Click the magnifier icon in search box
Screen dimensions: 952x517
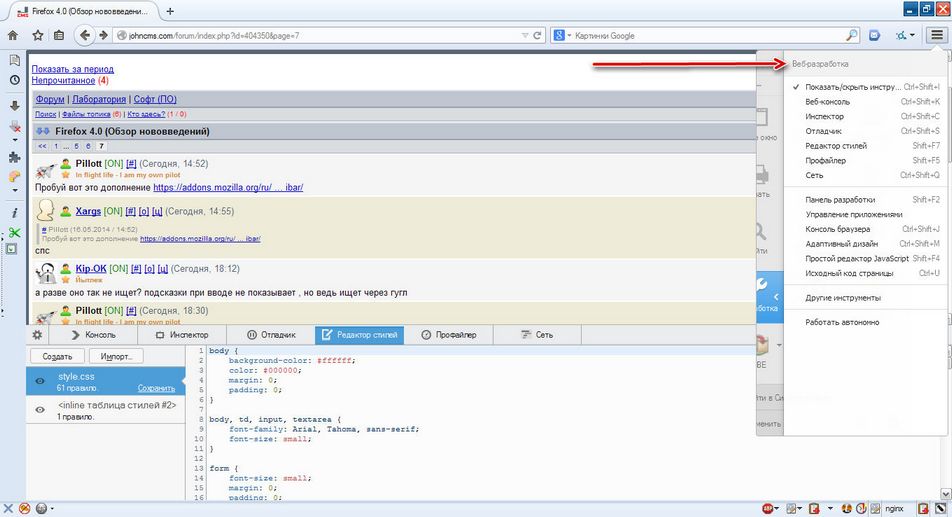pos(851,35)
